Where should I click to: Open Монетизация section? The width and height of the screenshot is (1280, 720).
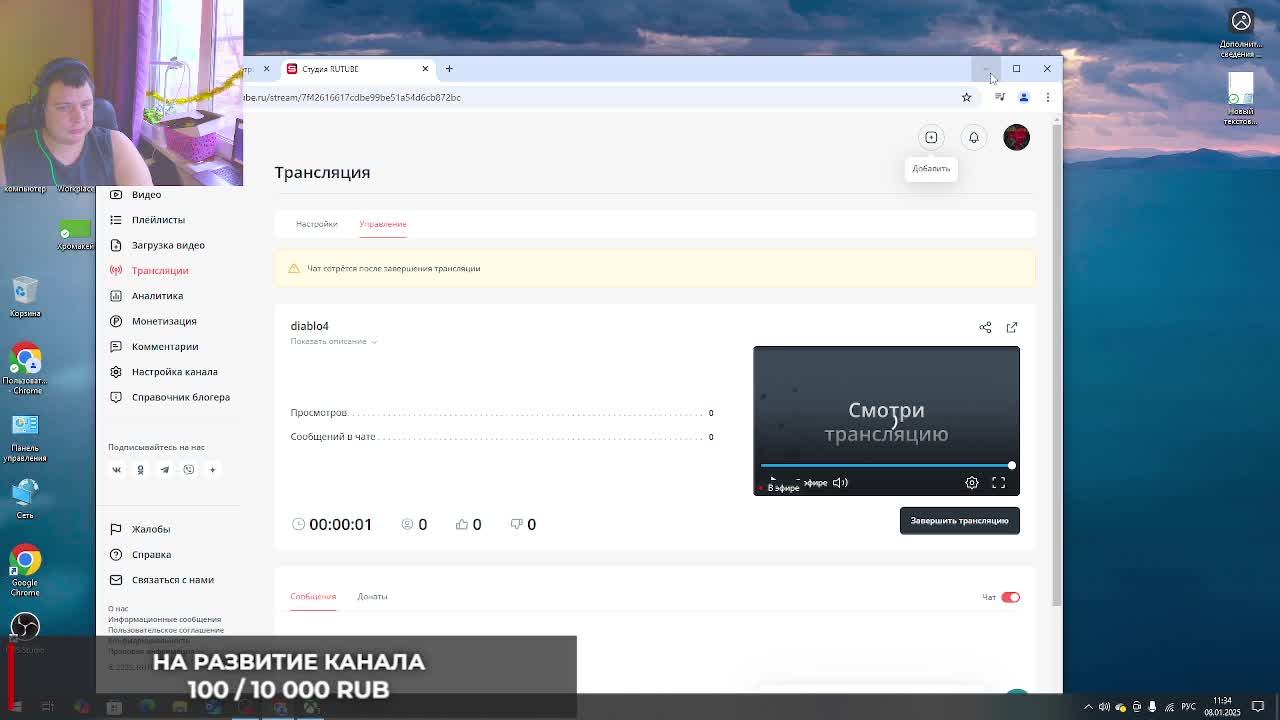(164, 321)
